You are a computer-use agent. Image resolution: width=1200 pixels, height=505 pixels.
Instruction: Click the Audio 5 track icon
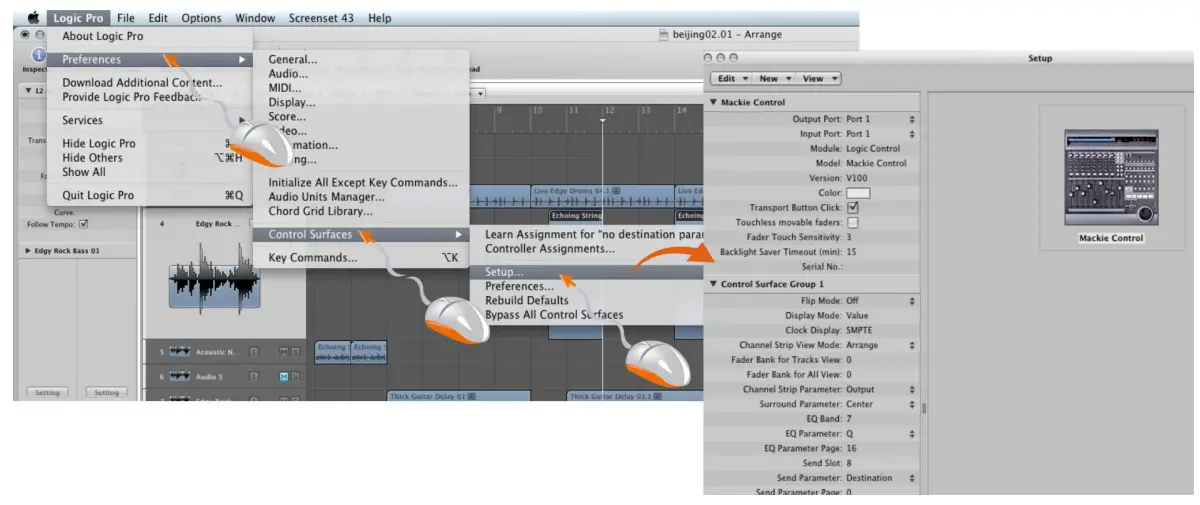coord(180,376)
